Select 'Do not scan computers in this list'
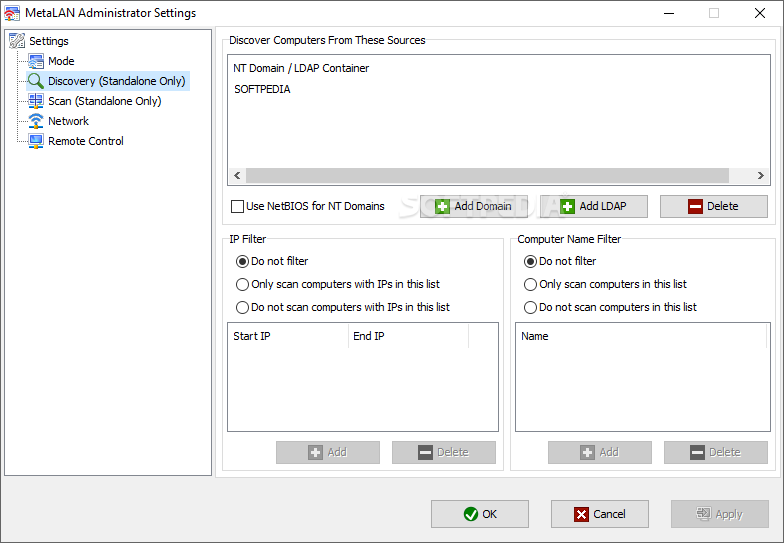 [x=531, y=307]
